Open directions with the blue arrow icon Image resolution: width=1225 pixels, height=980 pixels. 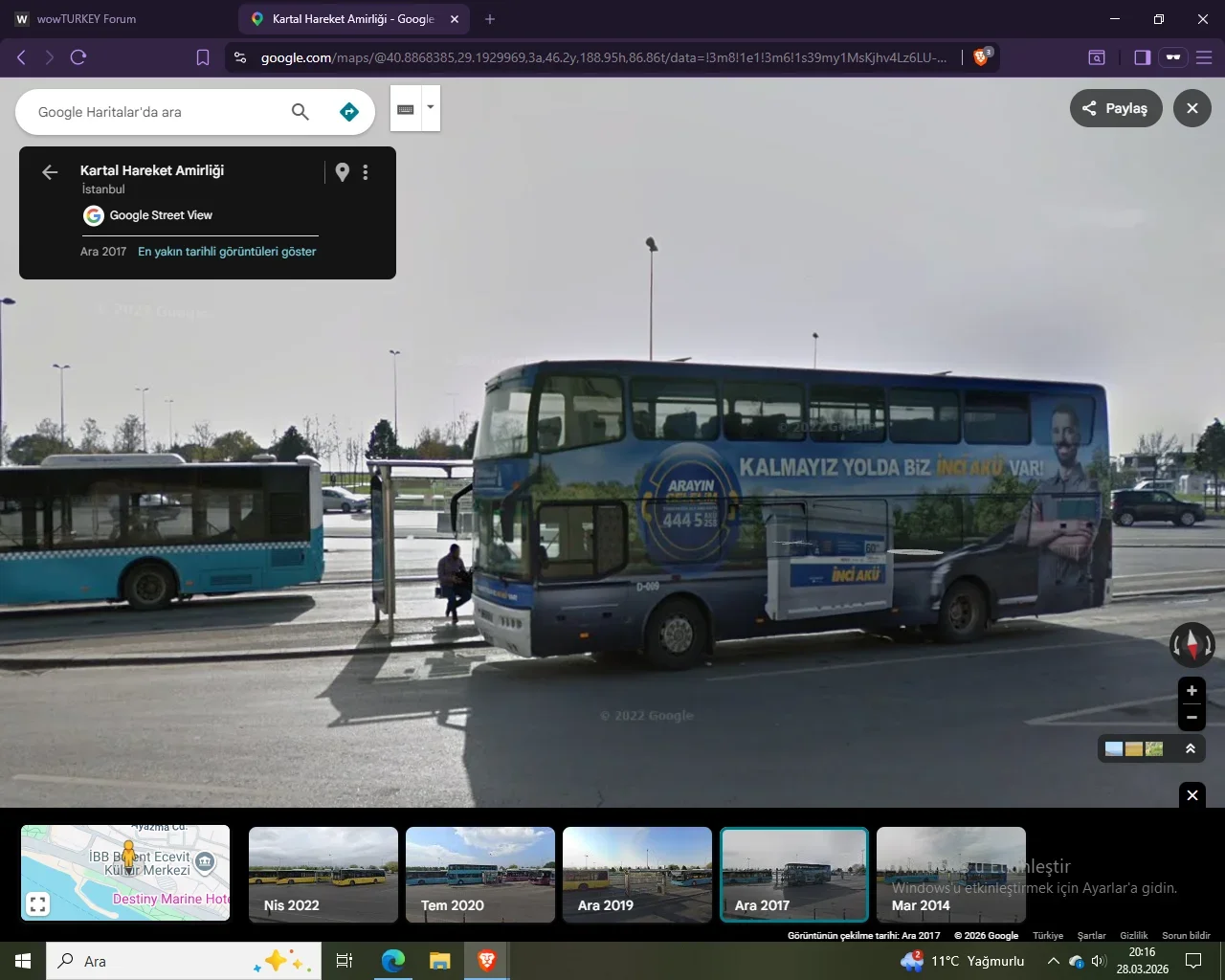[349, 112]
